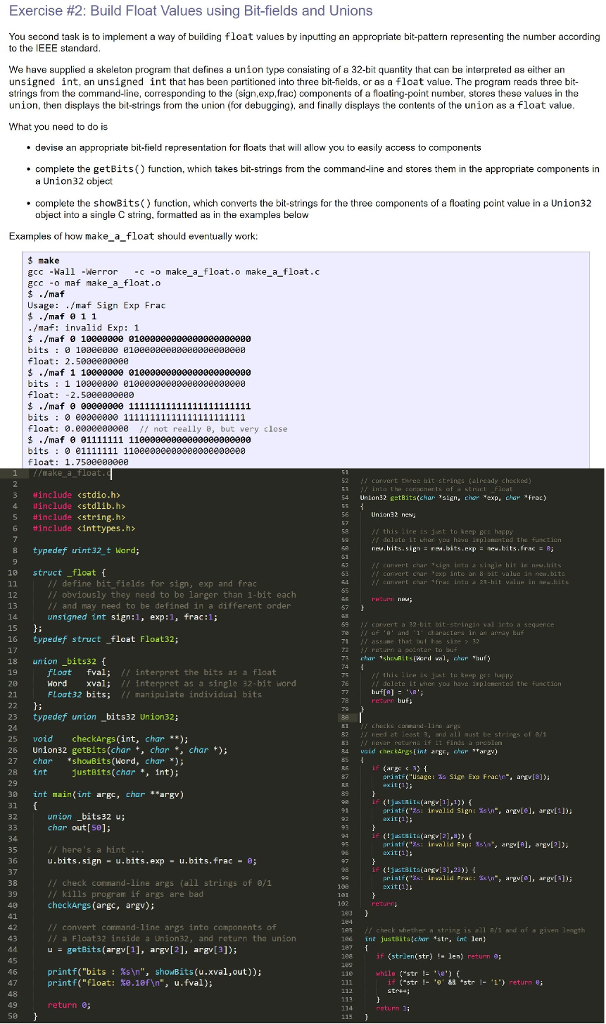
Task: Click the '#include <inttypes.h>' line
Action: pos(84,528)
